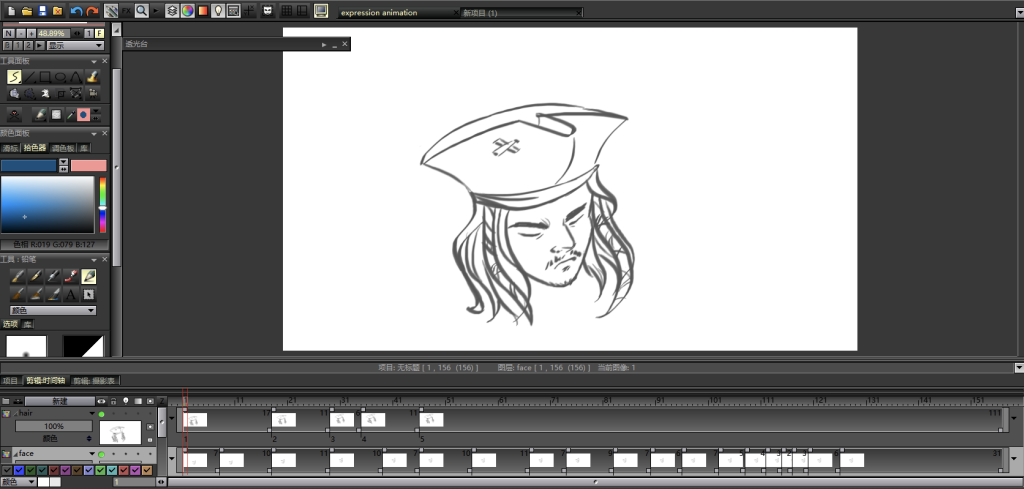Open the bottom-left 颜色 dropdown
The image size is (1024, 489).
18,482
